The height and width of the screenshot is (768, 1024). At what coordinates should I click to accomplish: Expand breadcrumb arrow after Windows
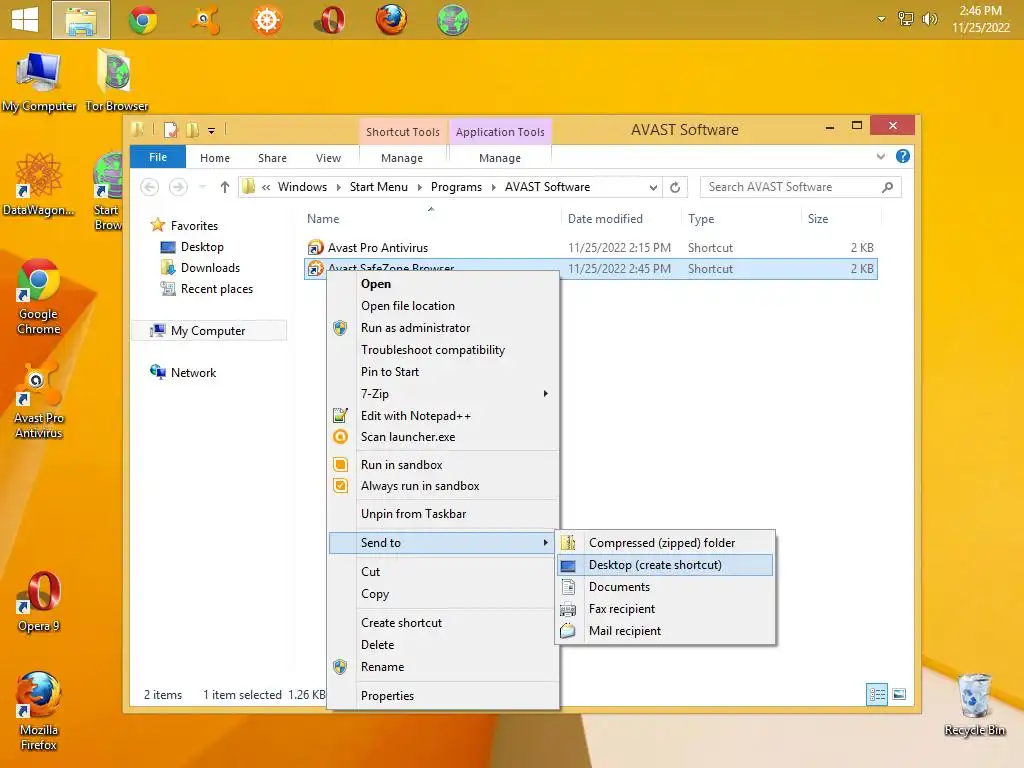point(338,187)
